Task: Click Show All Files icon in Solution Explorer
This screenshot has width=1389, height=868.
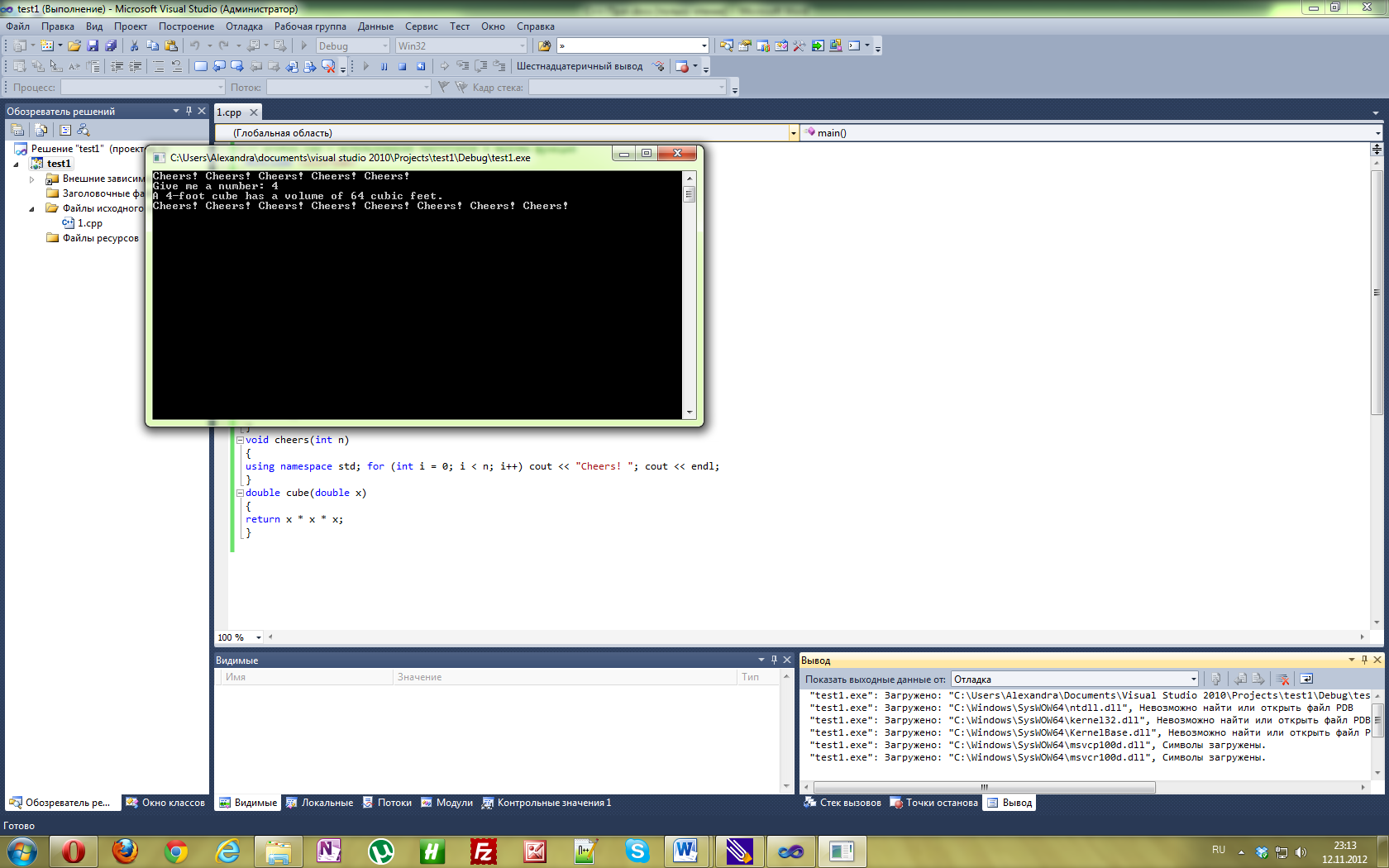Action: tap(41, 130)
